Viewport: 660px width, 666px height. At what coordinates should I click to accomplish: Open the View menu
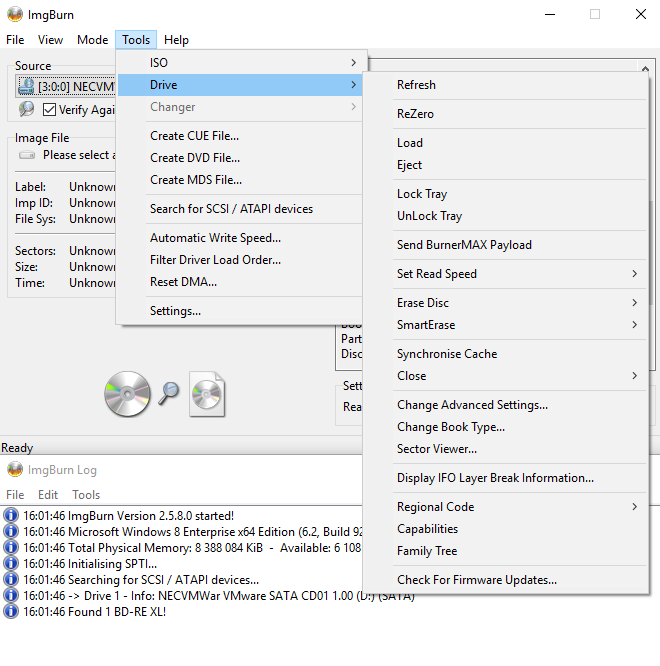click(50, 40)
